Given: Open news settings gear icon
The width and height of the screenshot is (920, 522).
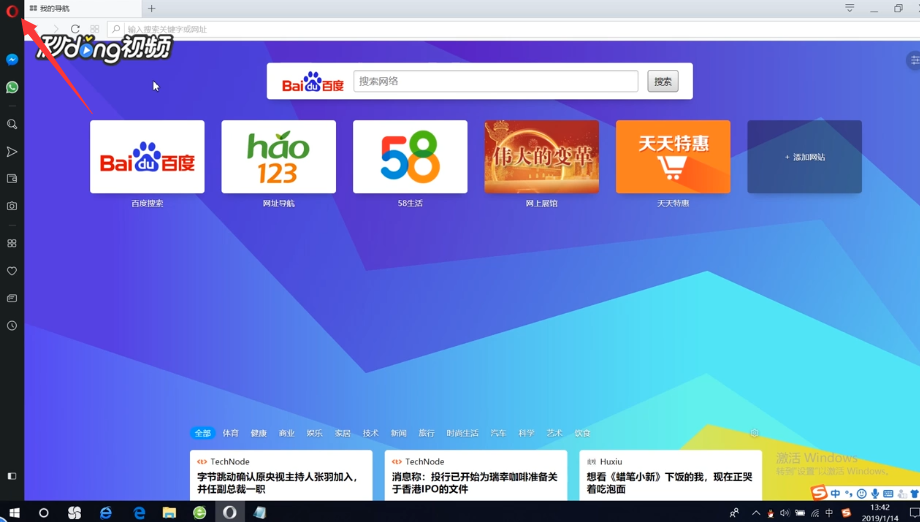Looking at the screenshot, I should (755, 433).
